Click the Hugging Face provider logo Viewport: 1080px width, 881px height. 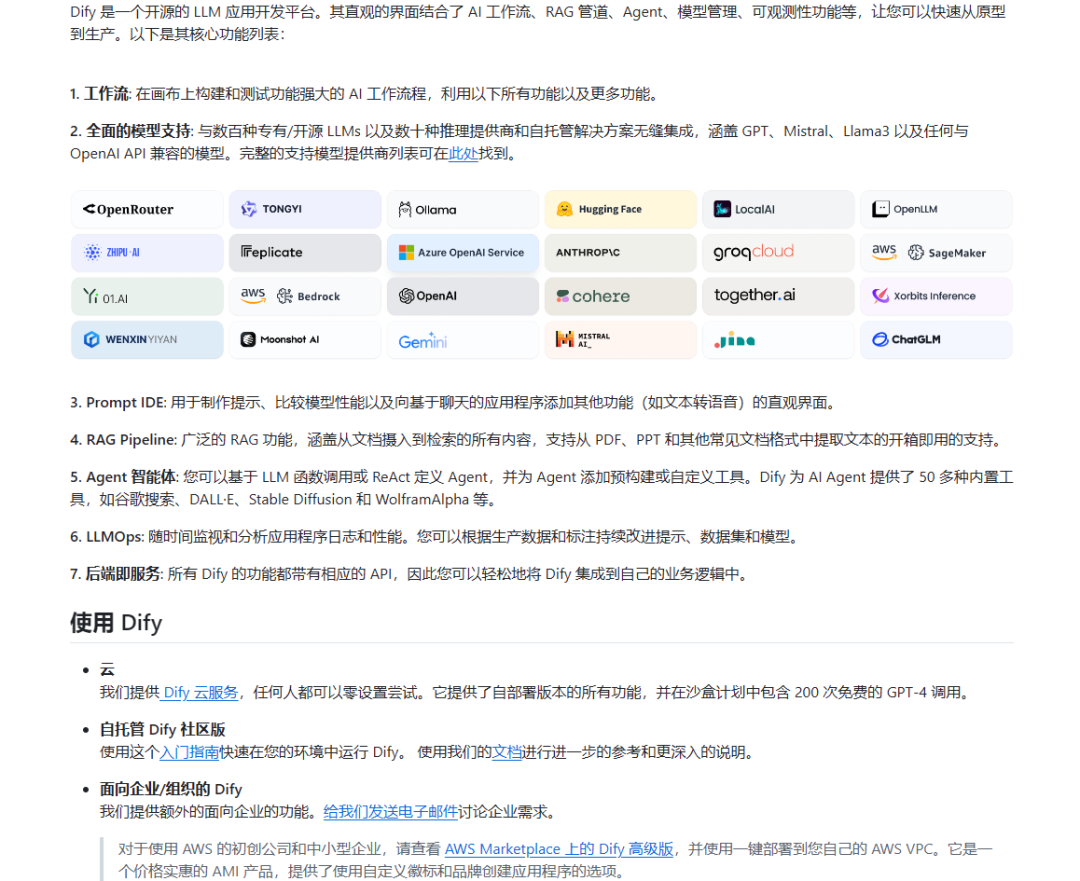coord(620,209)
